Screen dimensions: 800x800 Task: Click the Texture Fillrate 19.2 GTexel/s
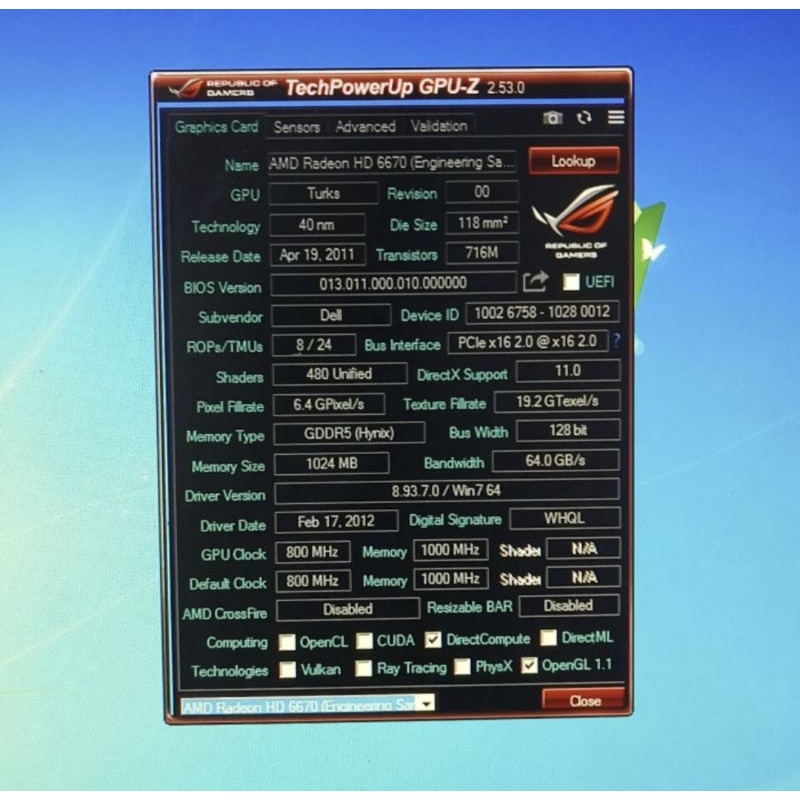(x=557, y=401)
